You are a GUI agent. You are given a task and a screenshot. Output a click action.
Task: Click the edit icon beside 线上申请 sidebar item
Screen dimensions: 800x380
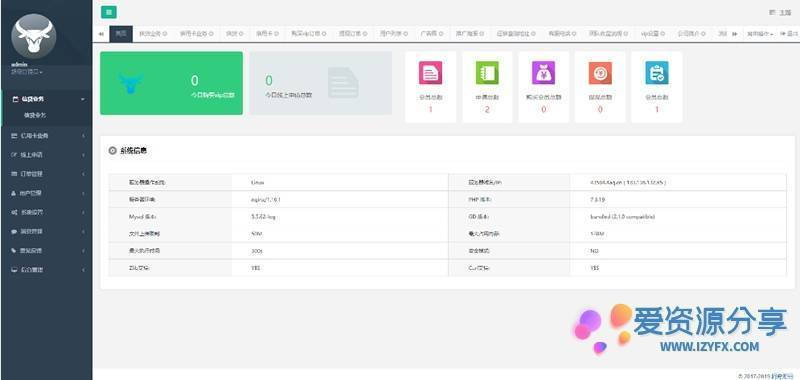15,155
